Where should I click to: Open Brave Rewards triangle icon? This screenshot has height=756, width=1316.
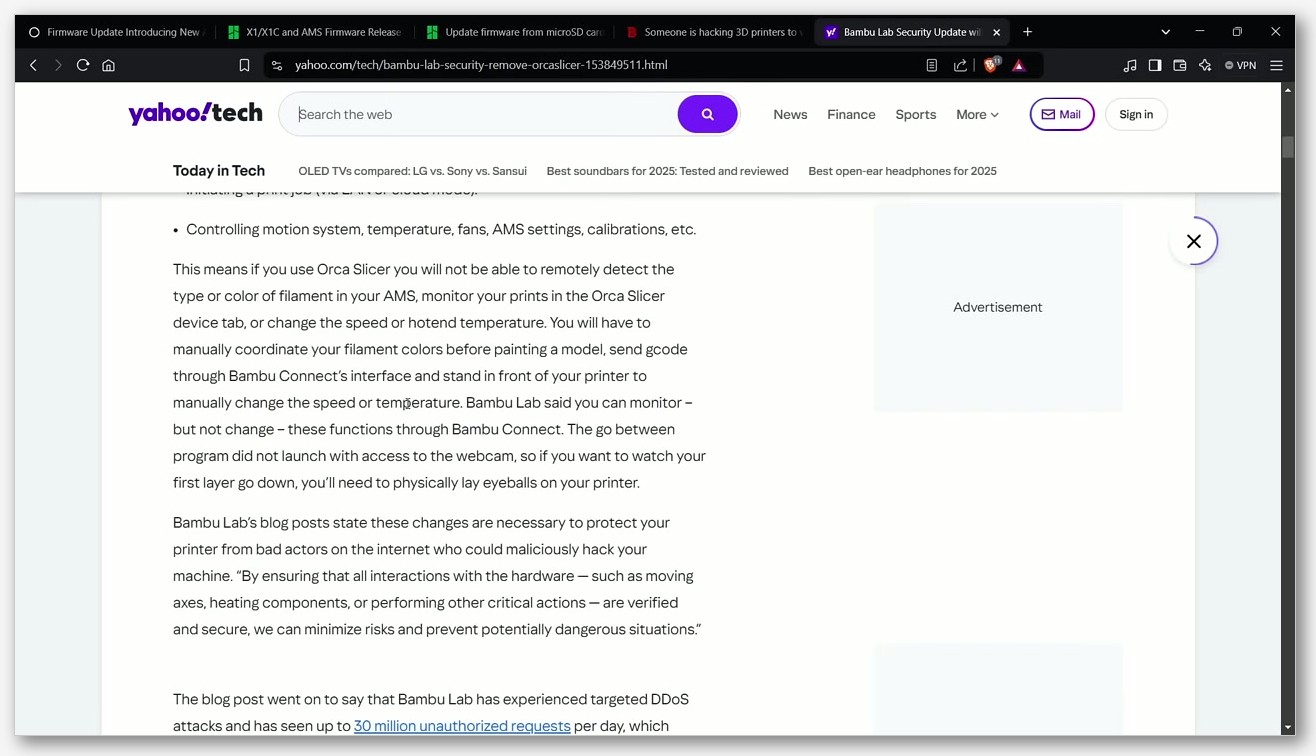coord(1019,65)
